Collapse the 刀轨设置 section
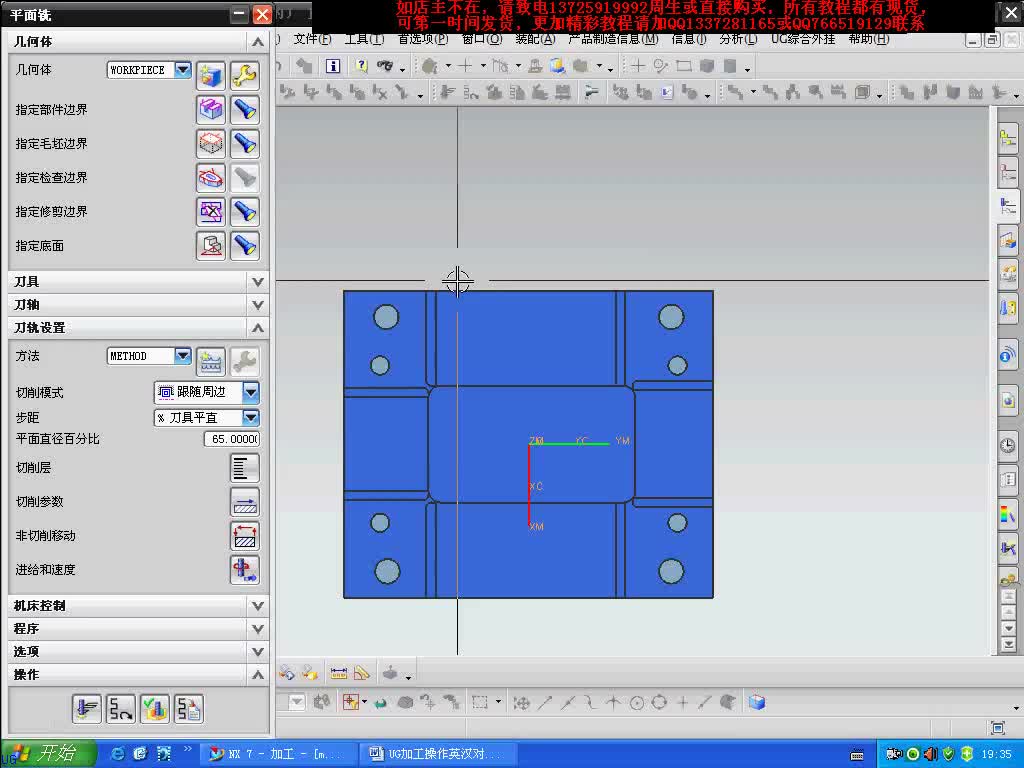This screenshot has width=1024, height=768. coord(258,328)
